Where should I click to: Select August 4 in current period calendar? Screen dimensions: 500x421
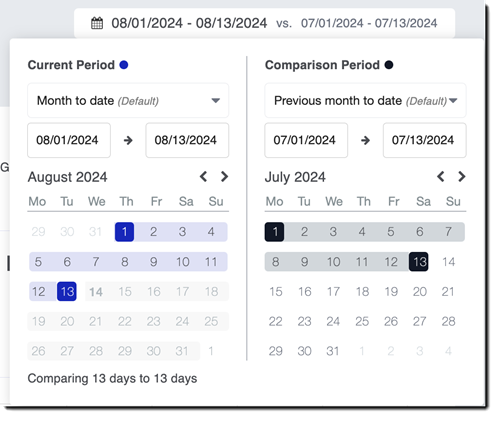(x=211, y=232)
